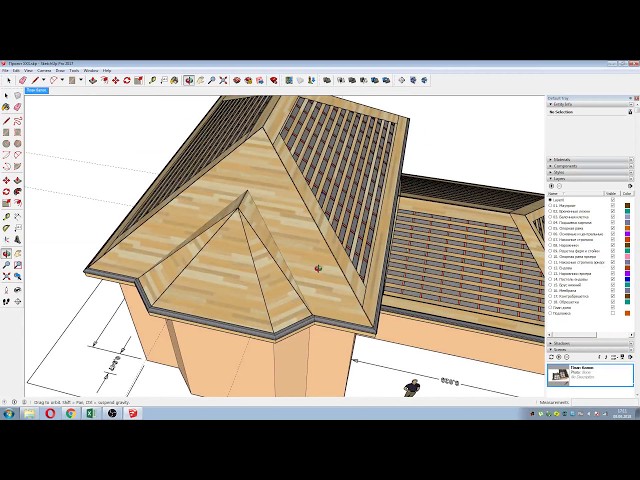
Task: Select Push/Pull in the top toolbar
Action: click(93, 80)
